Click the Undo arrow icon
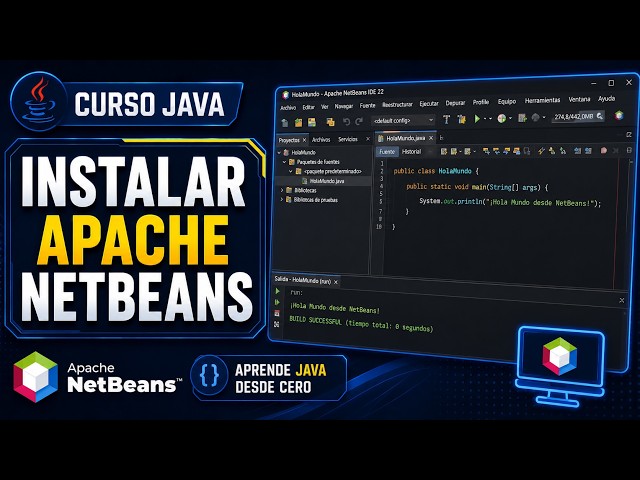 [347, 121]
